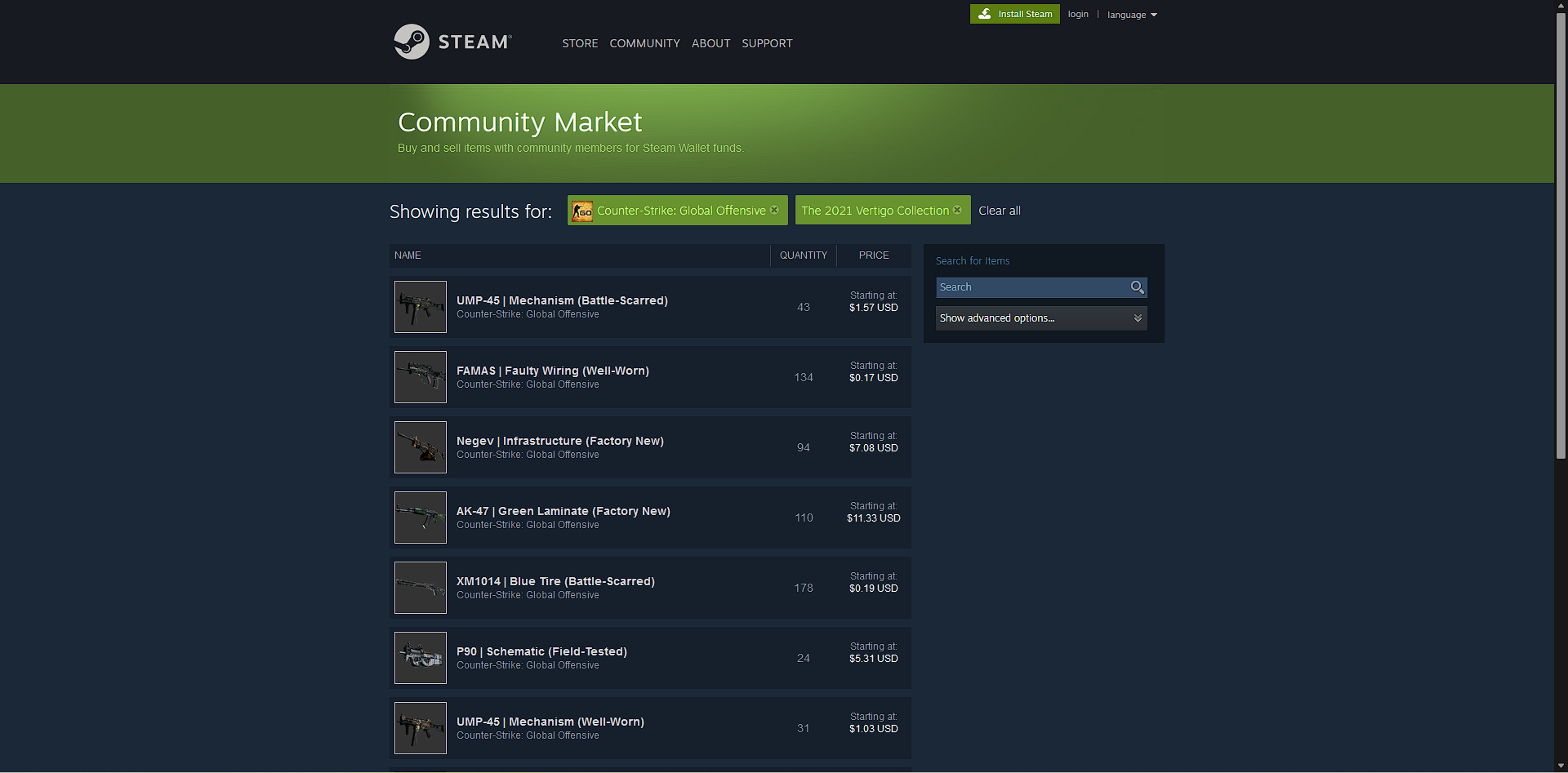Click the CS:GO game icon in filter
The image size is (1568, 773).
[x=582, y=211]
